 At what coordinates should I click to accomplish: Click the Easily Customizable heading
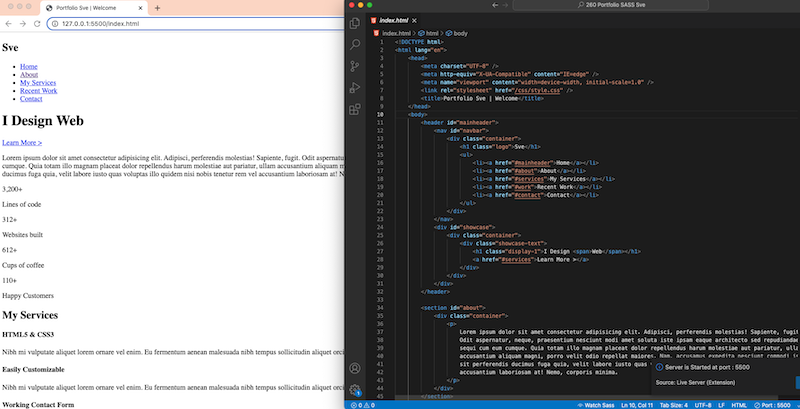35,369
